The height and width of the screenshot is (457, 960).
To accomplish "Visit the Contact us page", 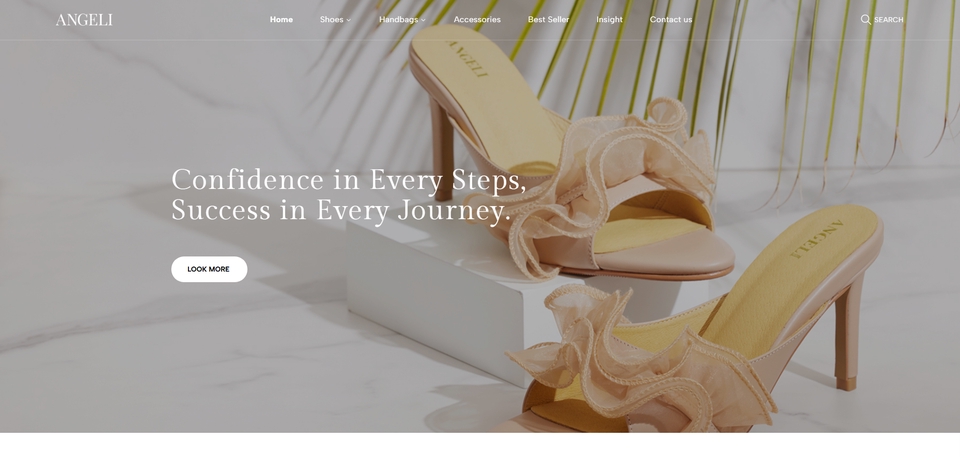I will 671,20.
